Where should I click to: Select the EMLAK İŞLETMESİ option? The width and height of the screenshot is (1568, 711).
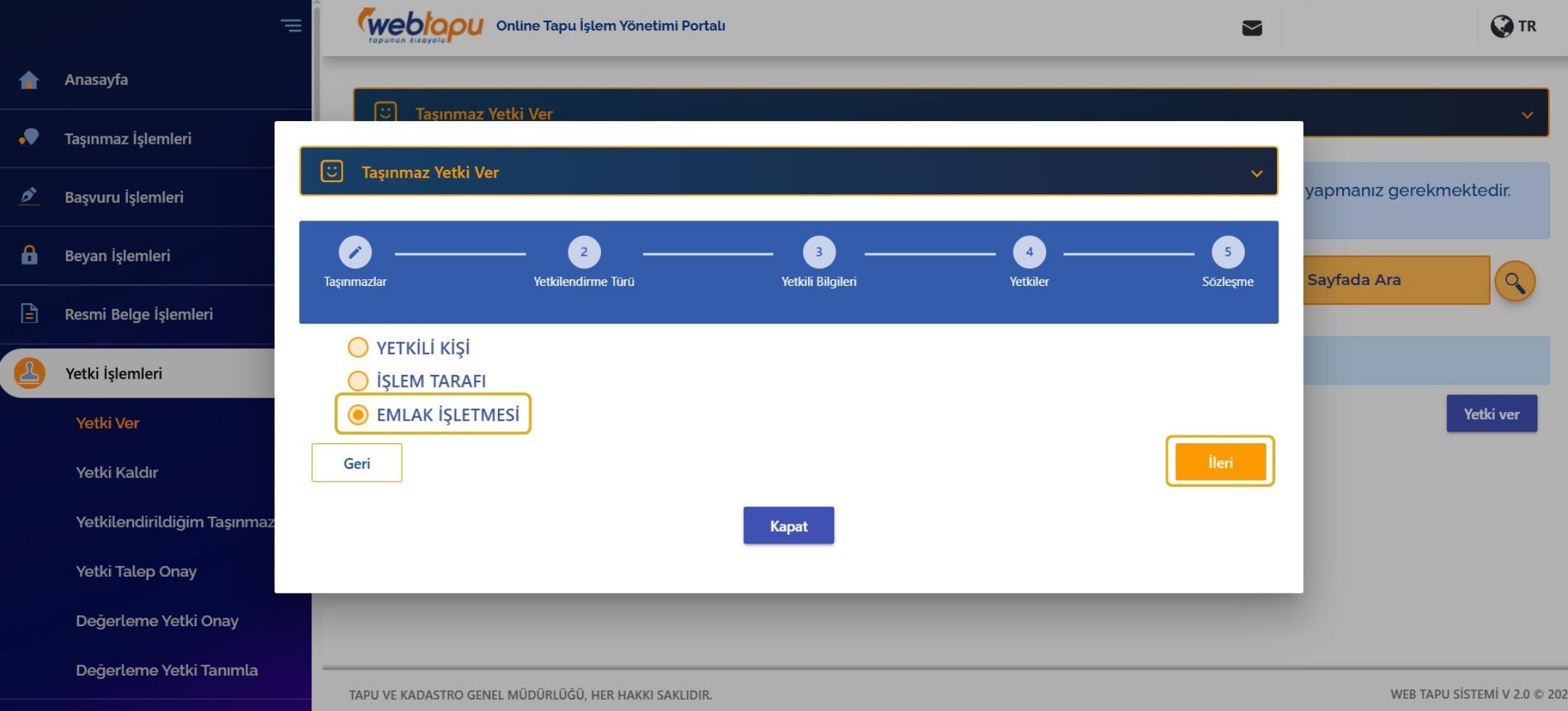click(358, 414)
